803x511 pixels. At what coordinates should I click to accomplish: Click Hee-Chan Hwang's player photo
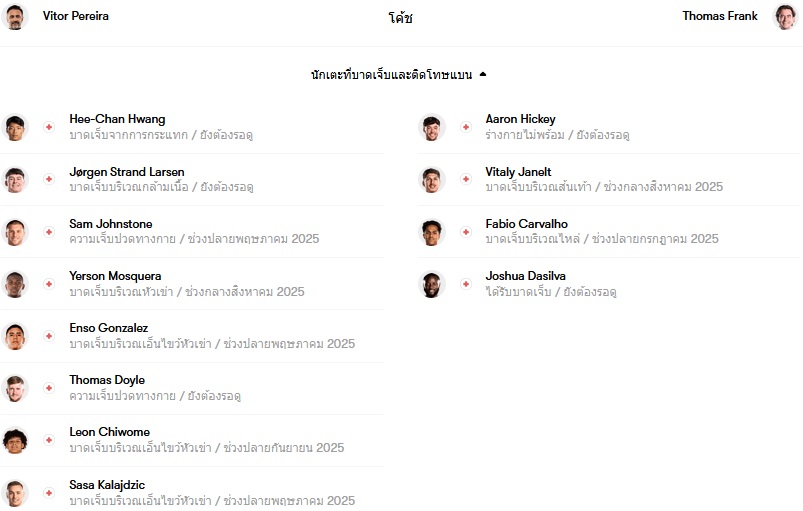15,127
